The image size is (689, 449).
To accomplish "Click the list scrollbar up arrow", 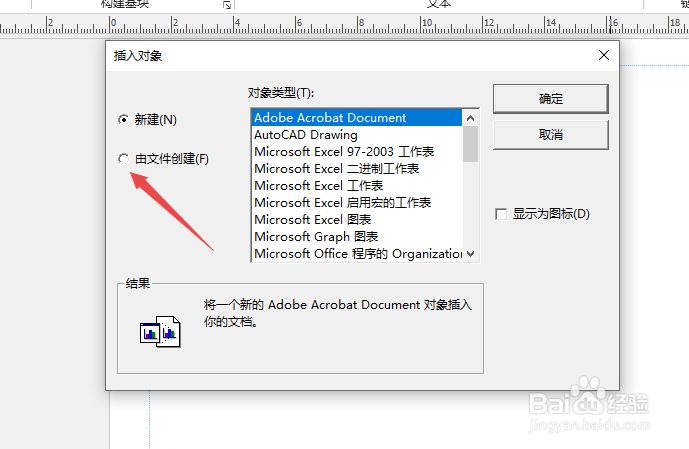I will click(x=471, y=118).
